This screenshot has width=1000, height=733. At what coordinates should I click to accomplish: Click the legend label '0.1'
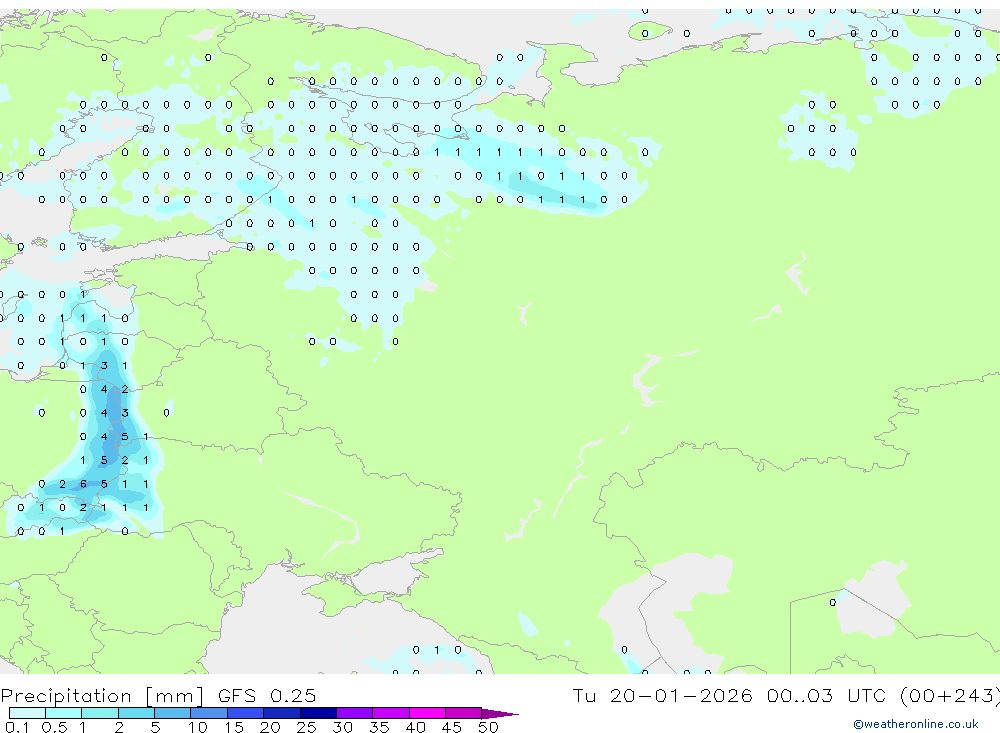click(17, 727)
